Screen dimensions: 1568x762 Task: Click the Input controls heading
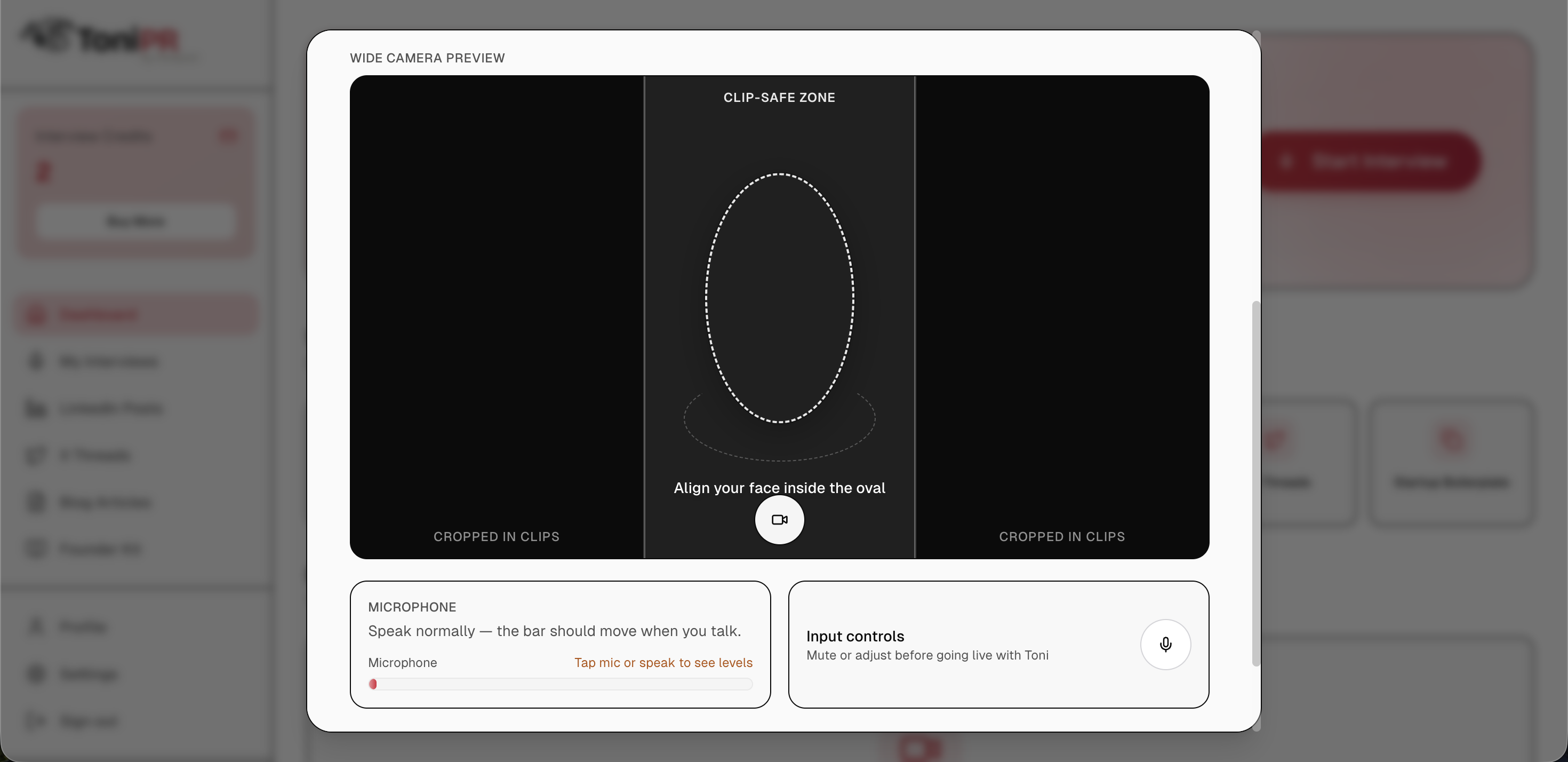(x=855, y=636)
